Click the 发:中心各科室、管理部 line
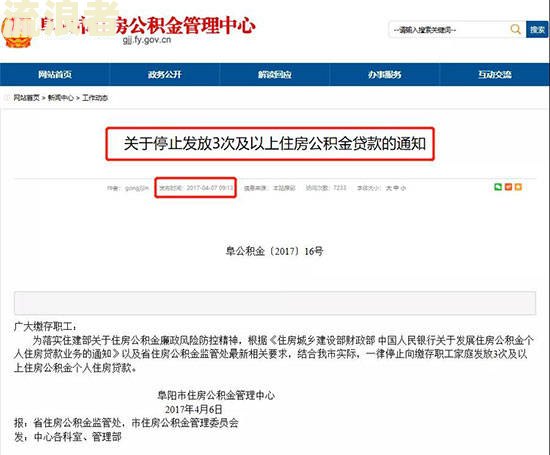 click(68, 437)
